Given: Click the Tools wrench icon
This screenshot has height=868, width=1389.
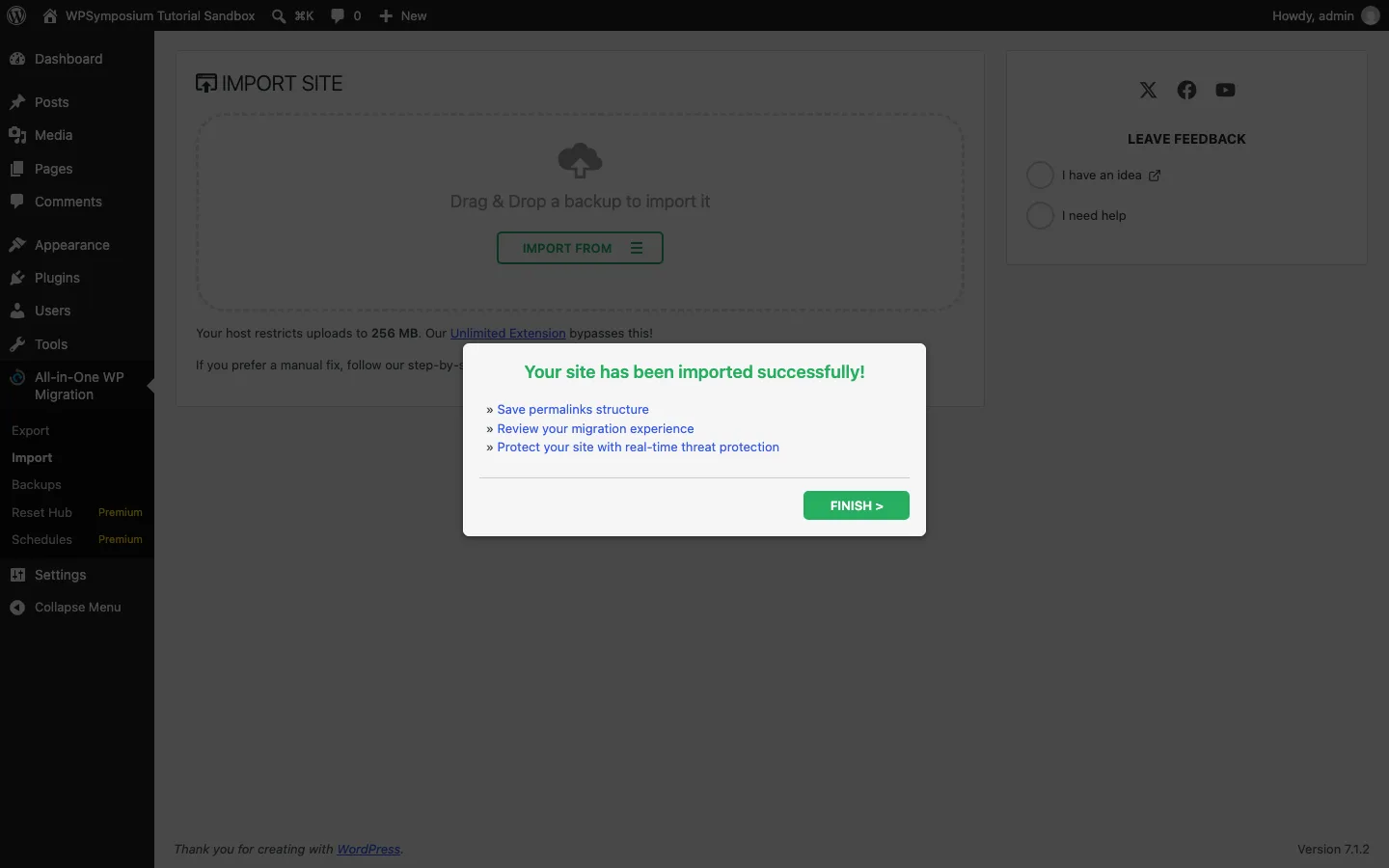Looking at the screenshot, I should point(17,344).
